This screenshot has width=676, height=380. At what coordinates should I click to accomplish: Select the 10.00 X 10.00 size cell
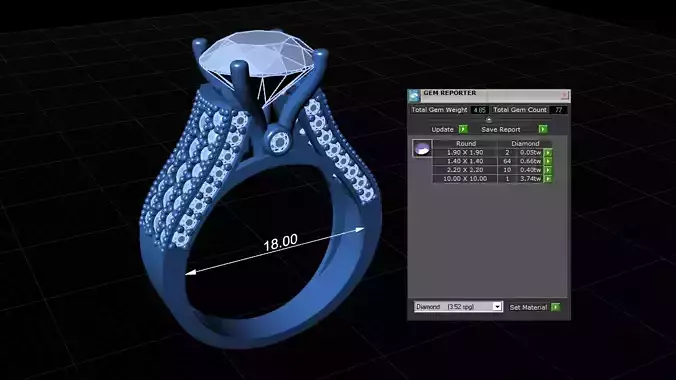465,179
